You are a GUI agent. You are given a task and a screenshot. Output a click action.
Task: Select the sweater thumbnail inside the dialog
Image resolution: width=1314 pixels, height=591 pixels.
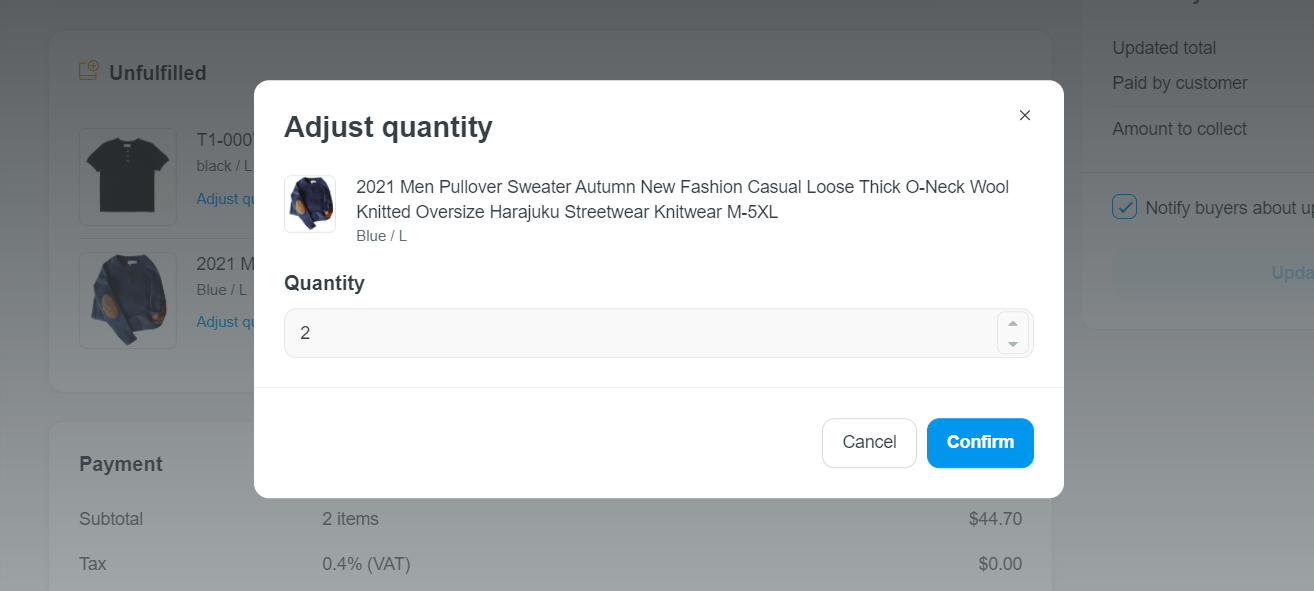310,204
